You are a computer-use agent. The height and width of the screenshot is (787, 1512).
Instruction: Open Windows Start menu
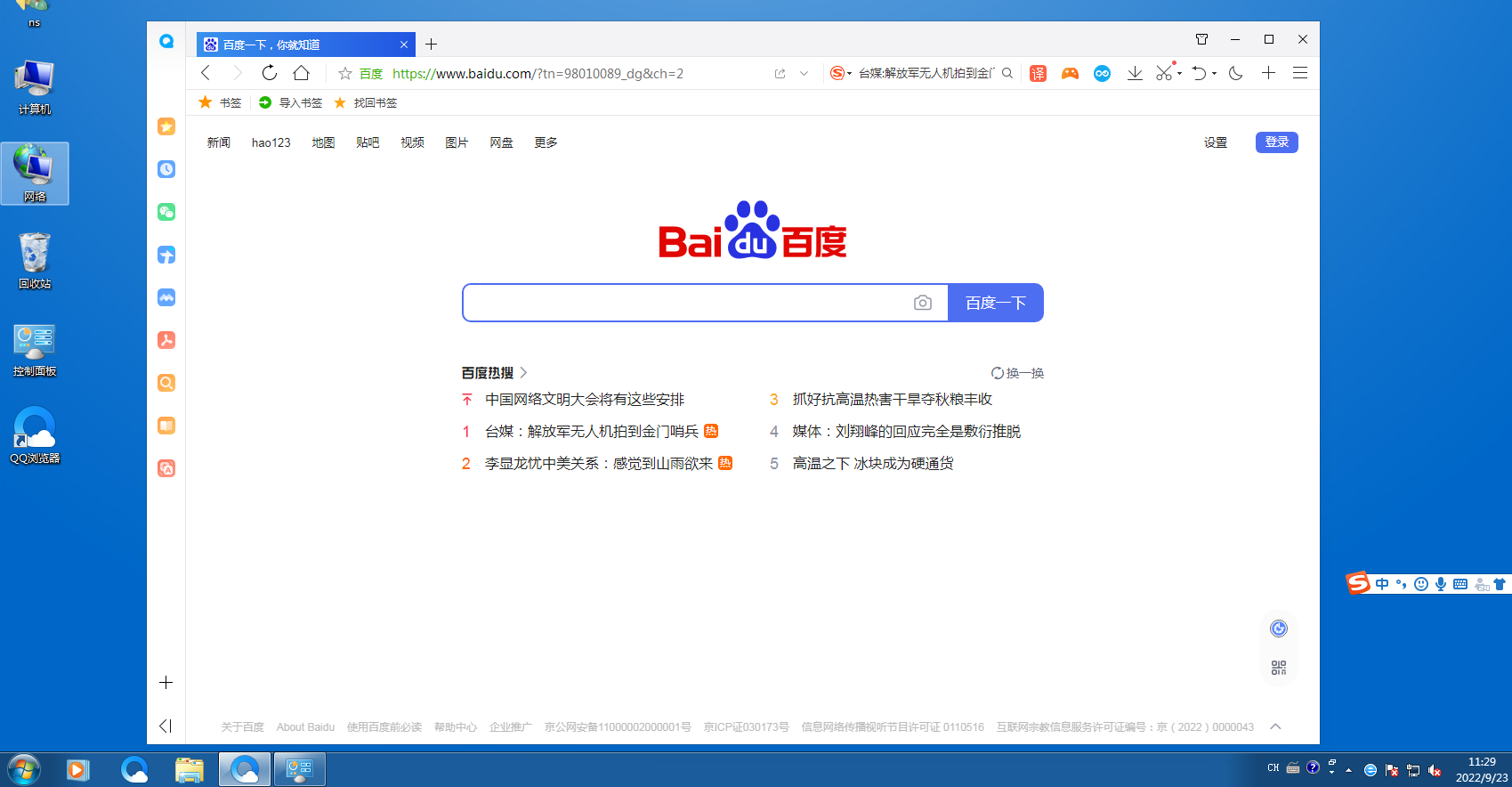tap(24, 769)
